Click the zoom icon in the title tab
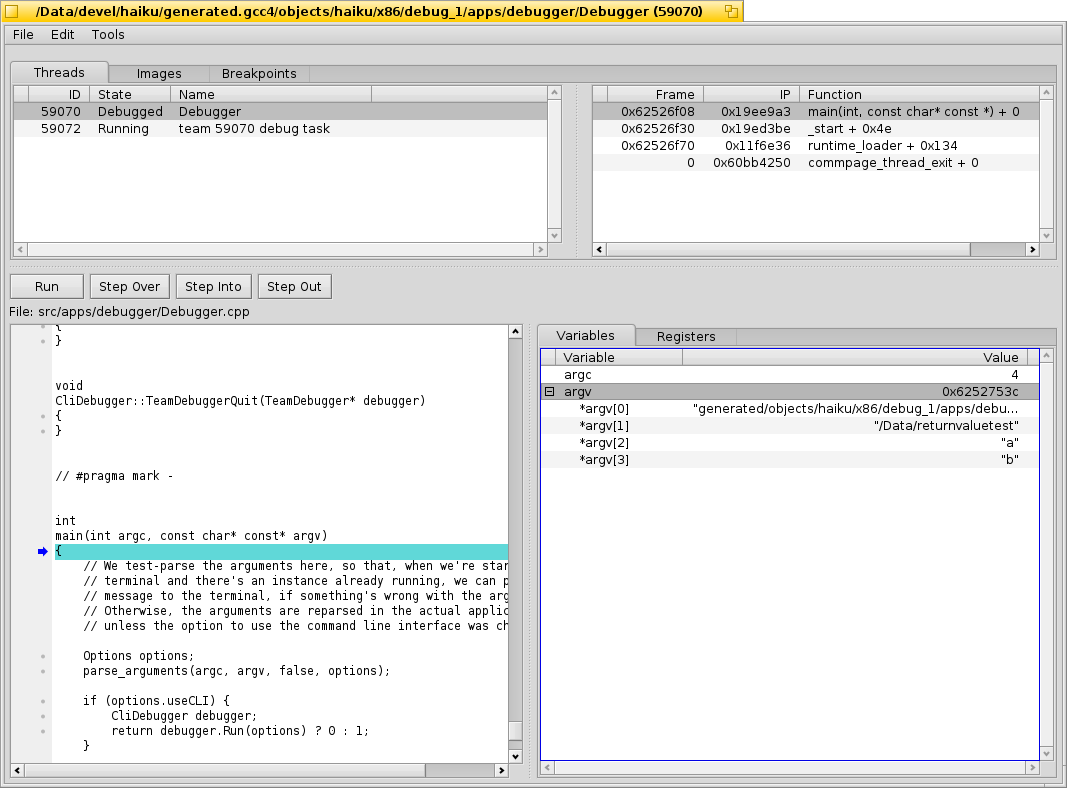Image resolution: width=1067 pixels, height=788 pixels. coord(732,11)
